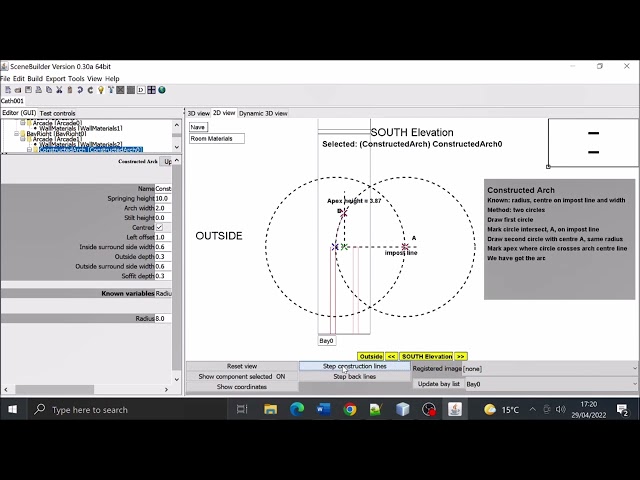
Task: Open the Known variables dropdown
Action: click(x=164, y=294)
